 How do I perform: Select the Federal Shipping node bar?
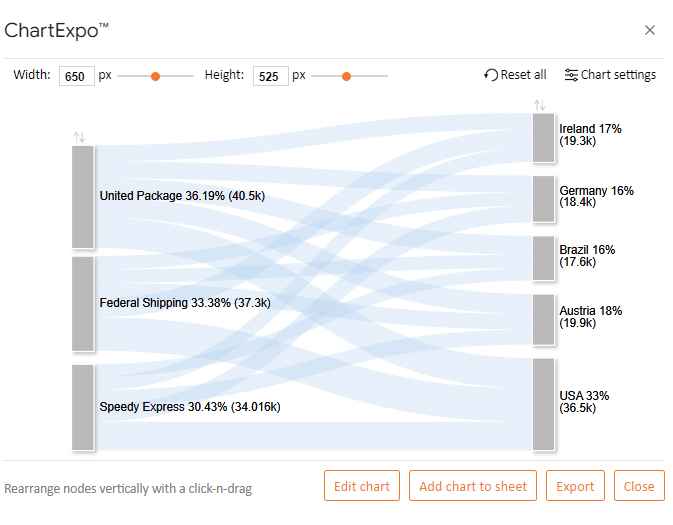point(83,304)
